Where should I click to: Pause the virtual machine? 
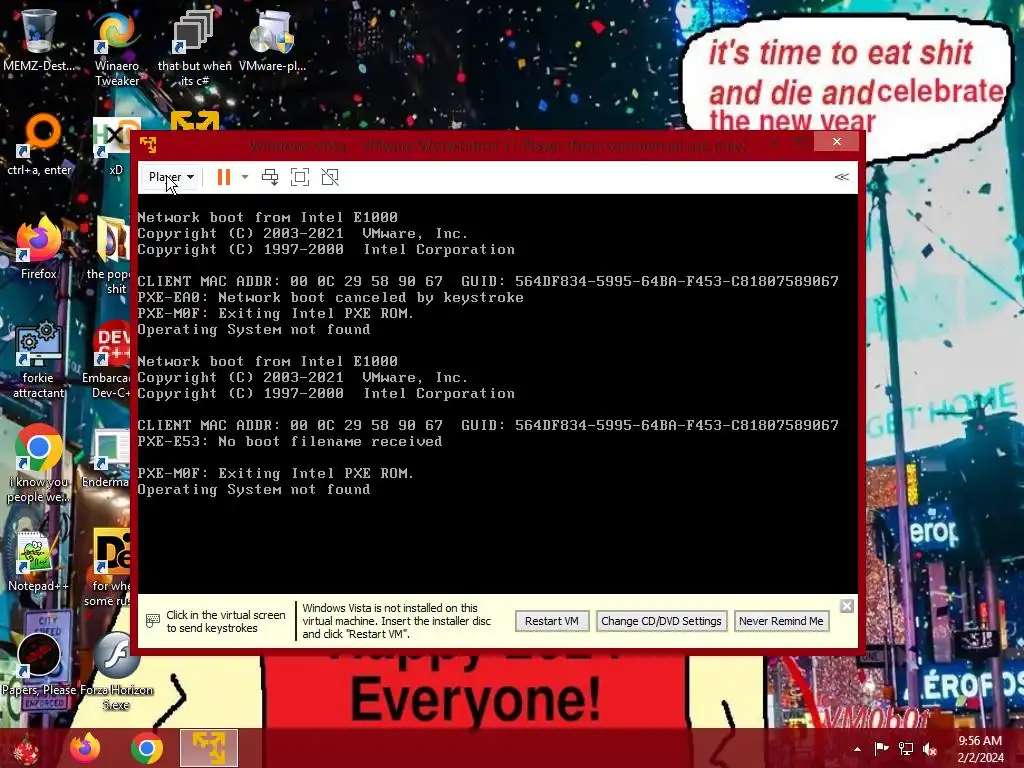(x=223, y=177)
